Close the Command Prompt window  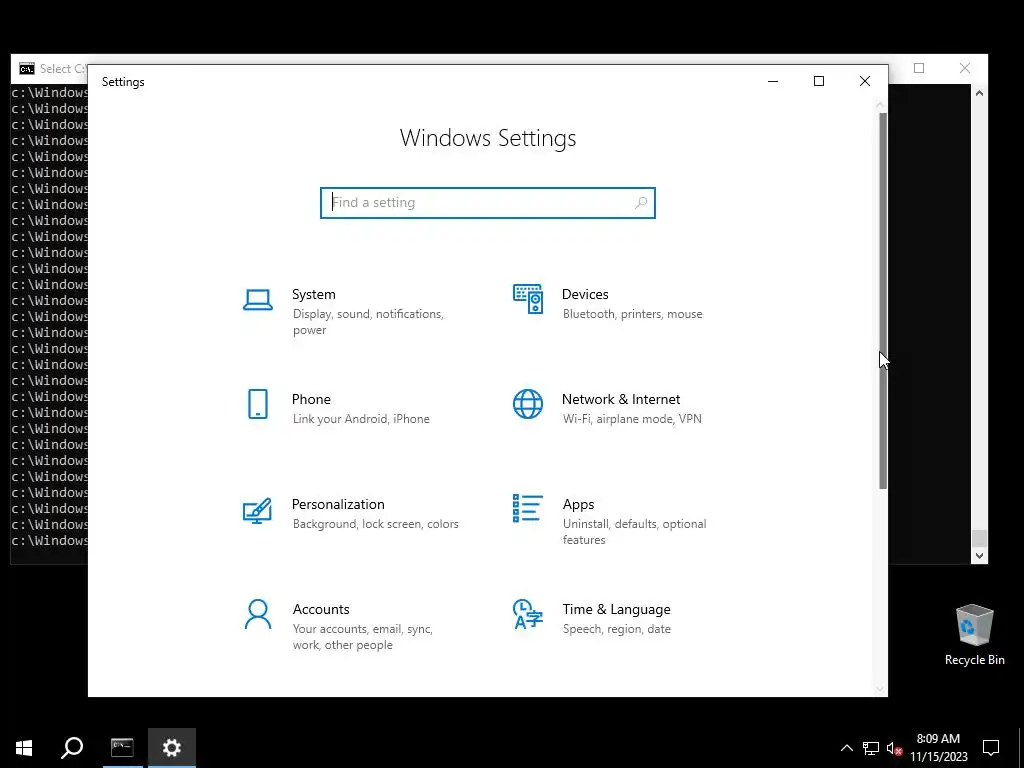click(x=965, y=68)
